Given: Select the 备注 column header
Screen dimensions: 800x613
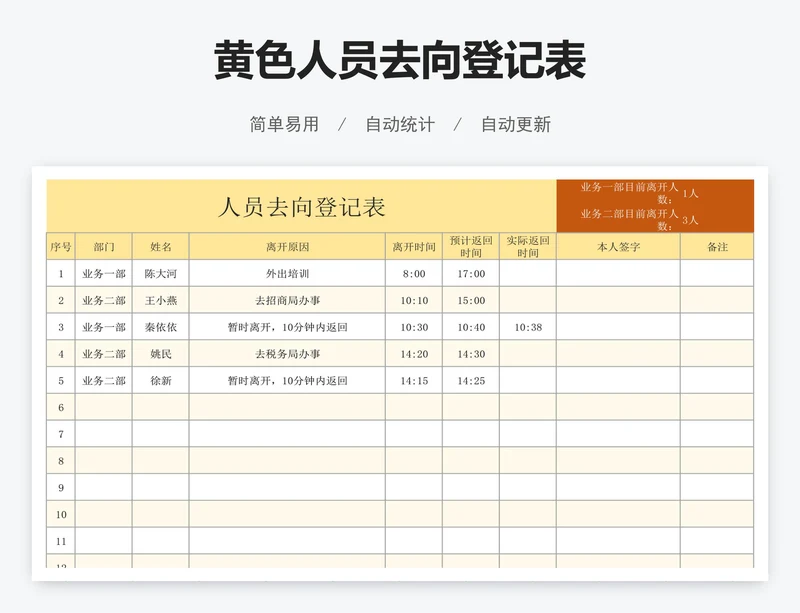Looking at the screenshot, I should (717, 247).
